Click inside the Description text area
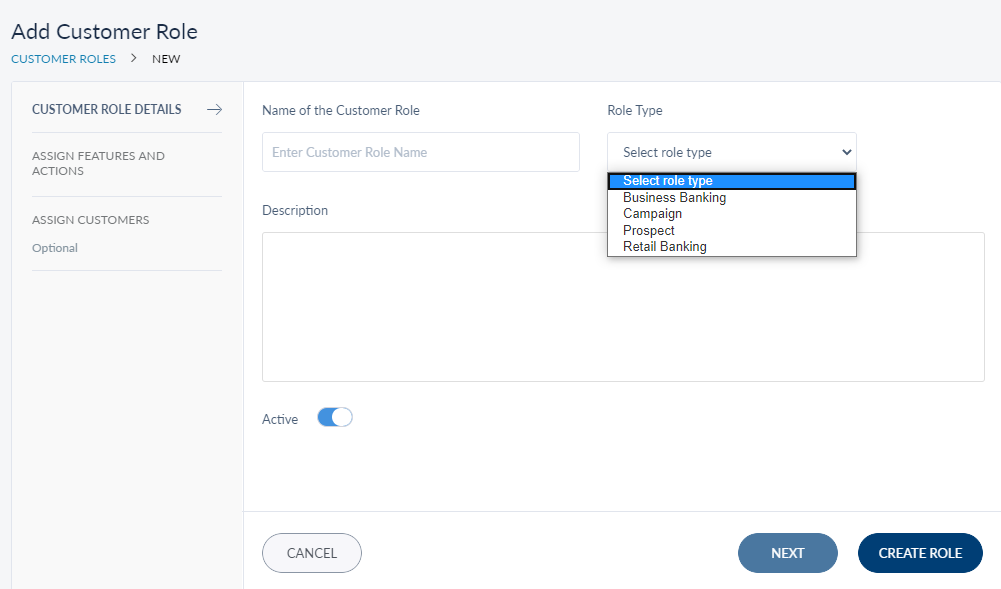Image resolution: width=1001 pixels, height=589 pixels. click(x=623, y=306)
